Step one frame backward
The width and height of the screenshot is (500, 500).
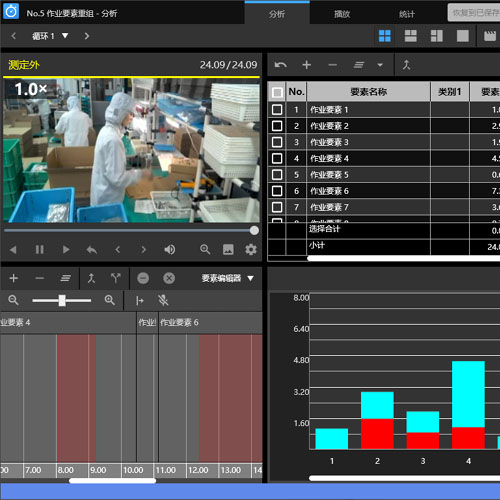click(118, 249)
